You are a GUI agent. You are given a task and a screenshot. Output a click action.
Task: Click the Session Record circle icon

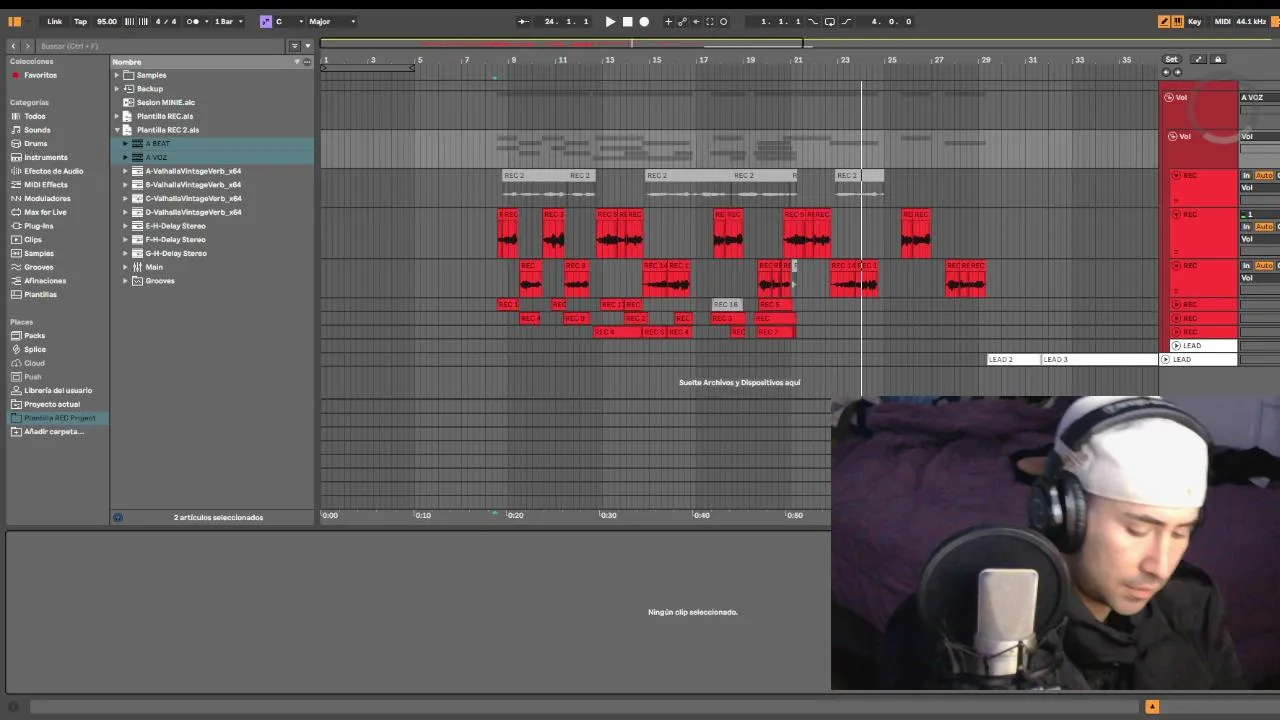click(x=724, y=21)
